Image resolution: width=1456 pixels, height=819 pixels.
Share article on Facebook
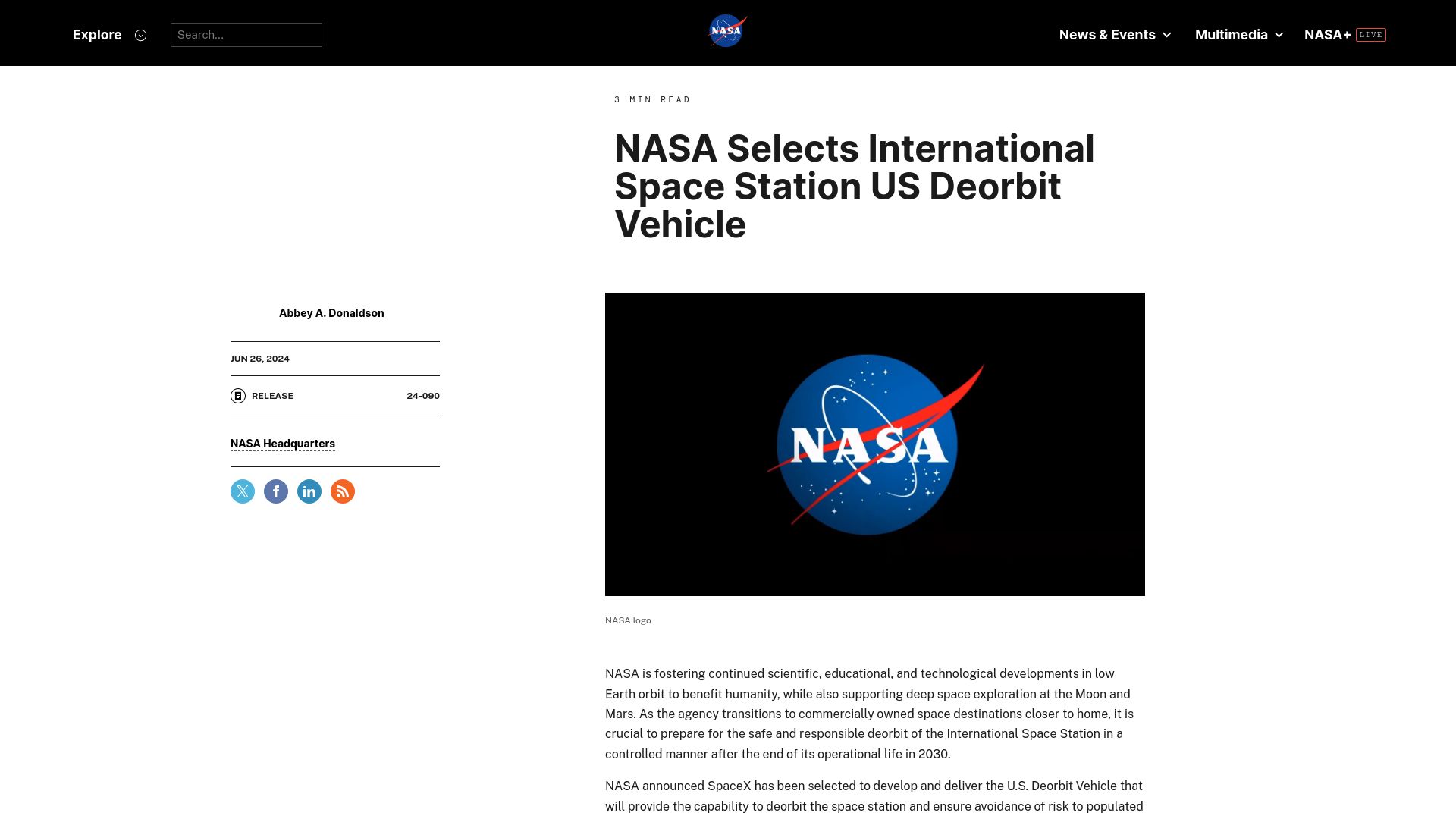(x=276, y=491)
